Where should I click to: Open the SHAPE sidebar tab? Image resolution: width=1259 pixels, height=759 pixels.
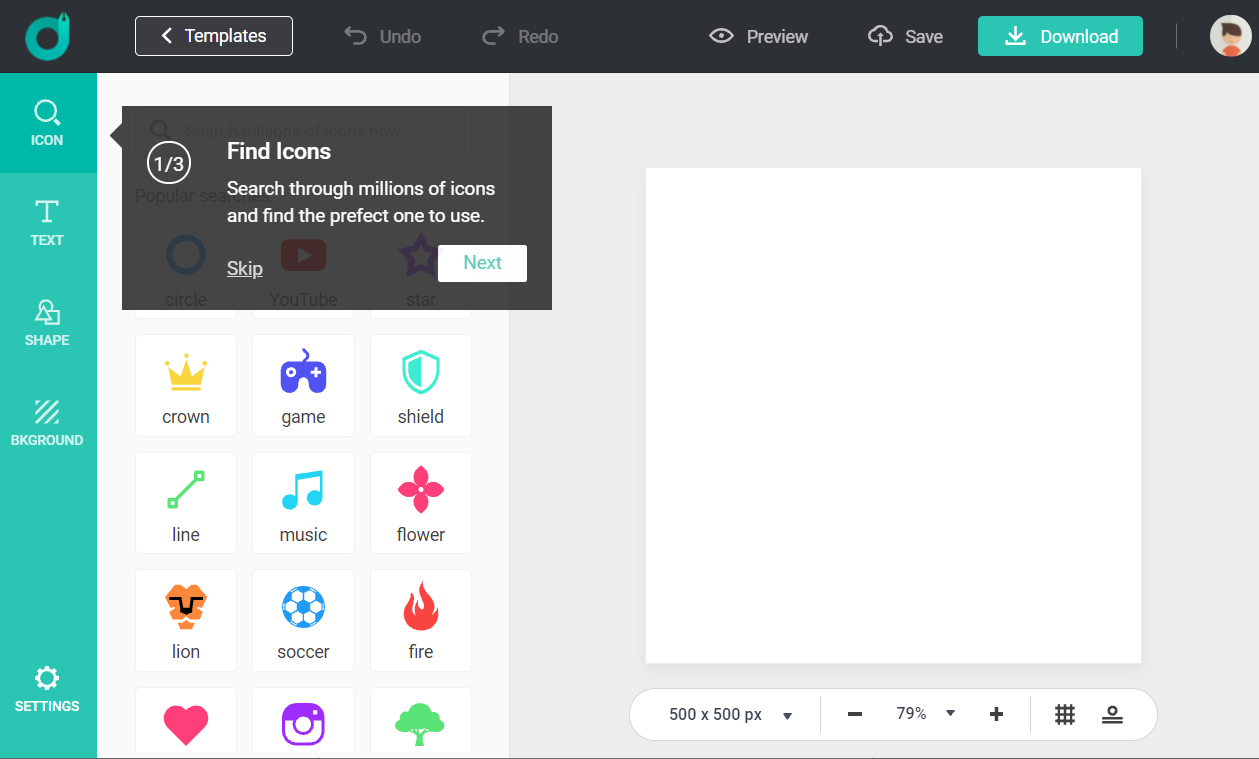tap(47, 323)
